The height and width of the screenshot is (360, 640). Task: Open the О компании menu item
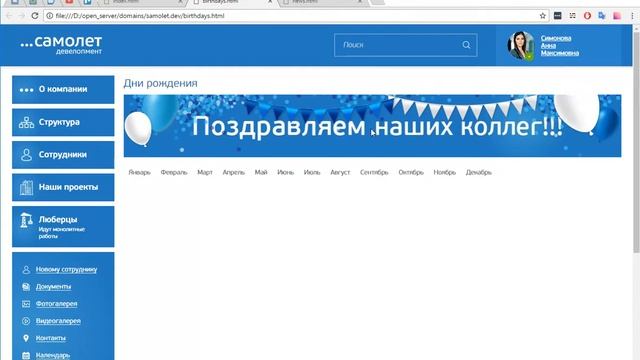pyautogui.click(x=63, y=89)
